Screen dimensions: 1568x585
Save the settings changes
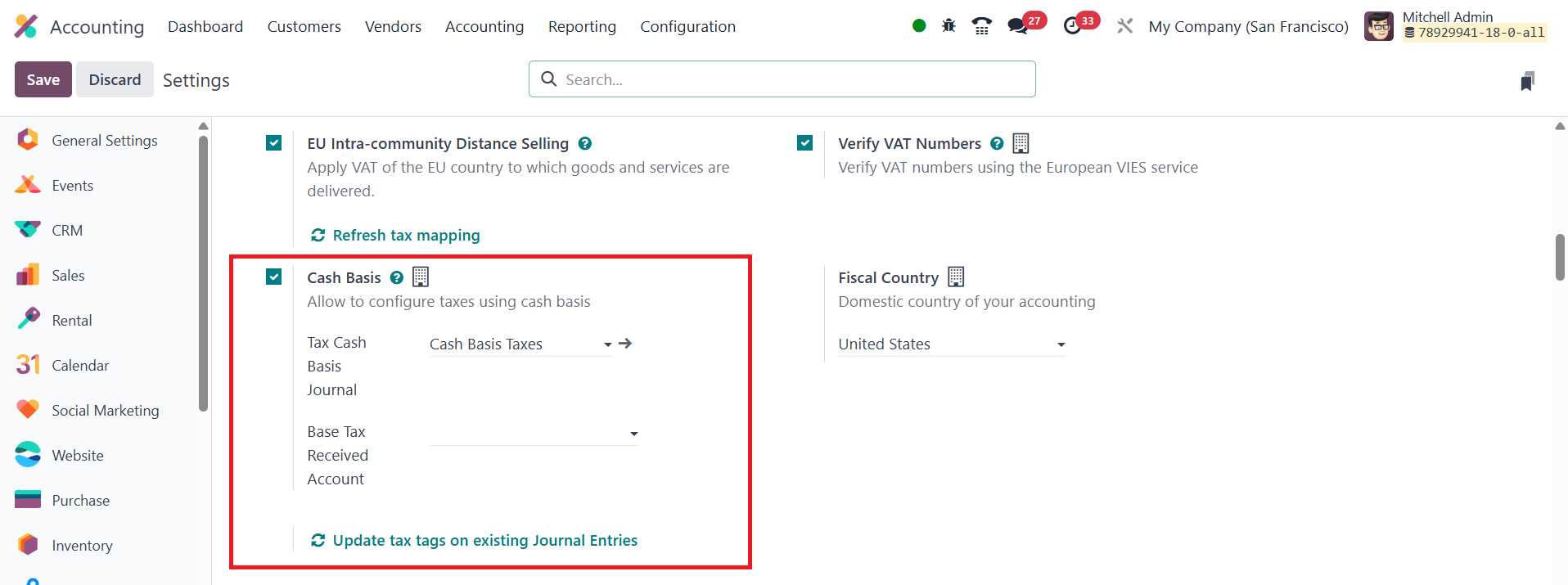coord(43,79)
